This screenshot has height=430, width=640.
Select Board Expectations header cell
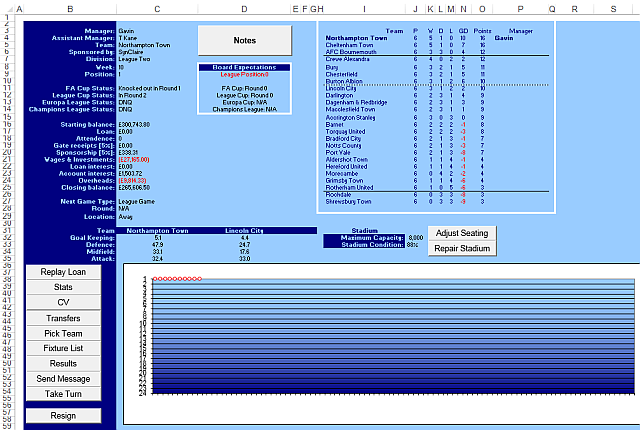tap(244, 67)
